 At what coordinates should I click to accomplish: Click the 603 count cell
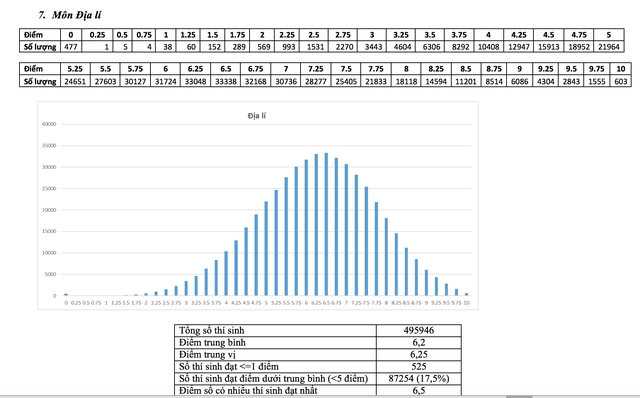coord(621,81)
